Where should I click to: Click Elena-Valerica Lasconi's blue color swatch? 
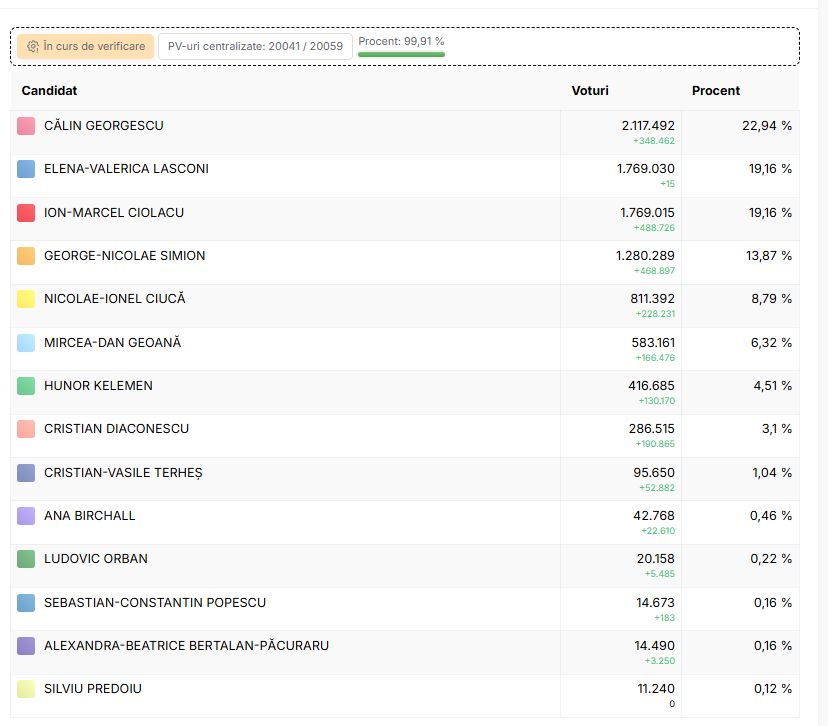26,169
